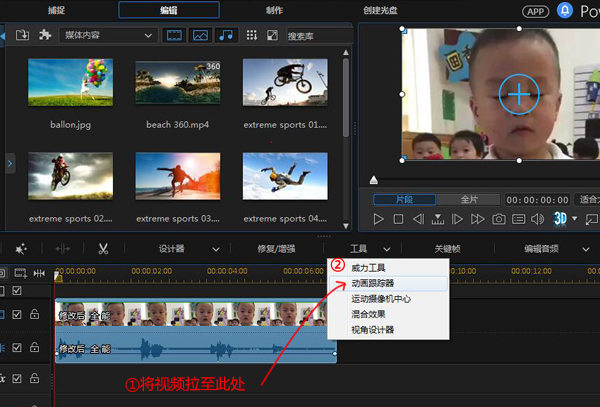The image size is (600, 407).
Task: Open the library grid view menu icon
Action: [251, 36]
